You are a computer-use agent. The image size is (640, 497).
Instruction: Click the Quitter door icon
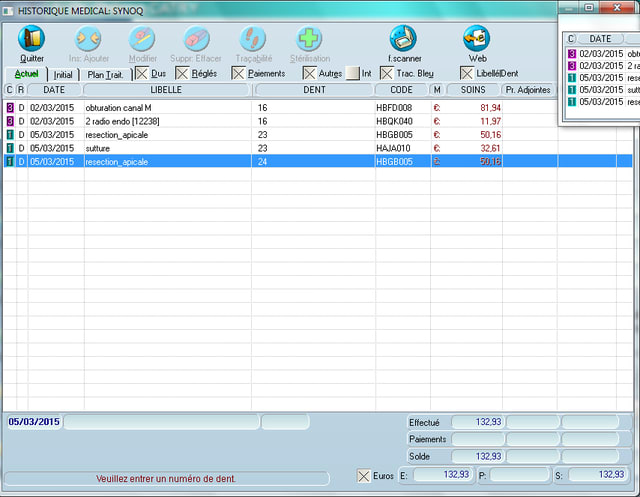point(32,40)
